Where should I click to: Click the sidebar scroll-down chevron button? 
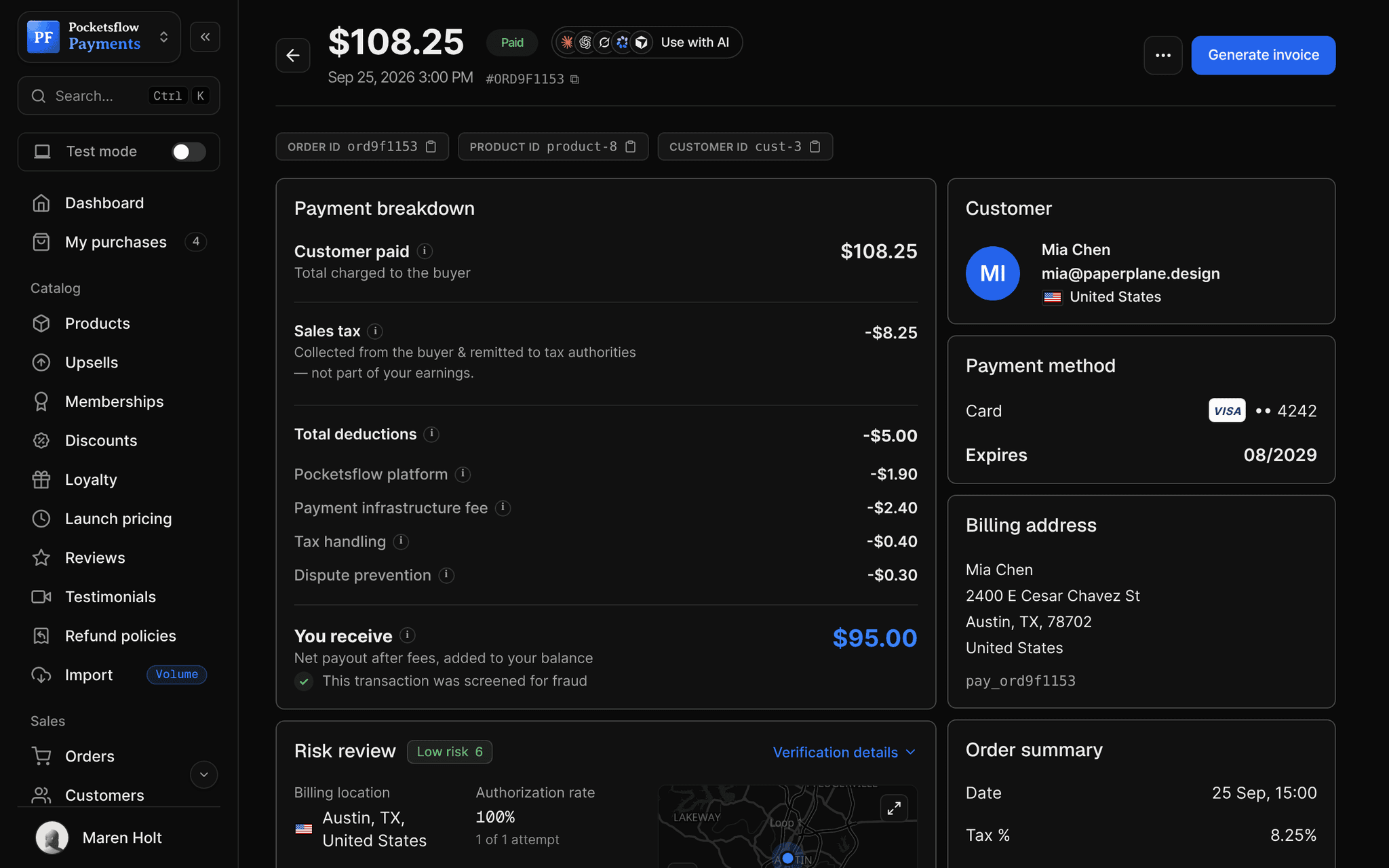pyautogui.click(x=203, y=774)
